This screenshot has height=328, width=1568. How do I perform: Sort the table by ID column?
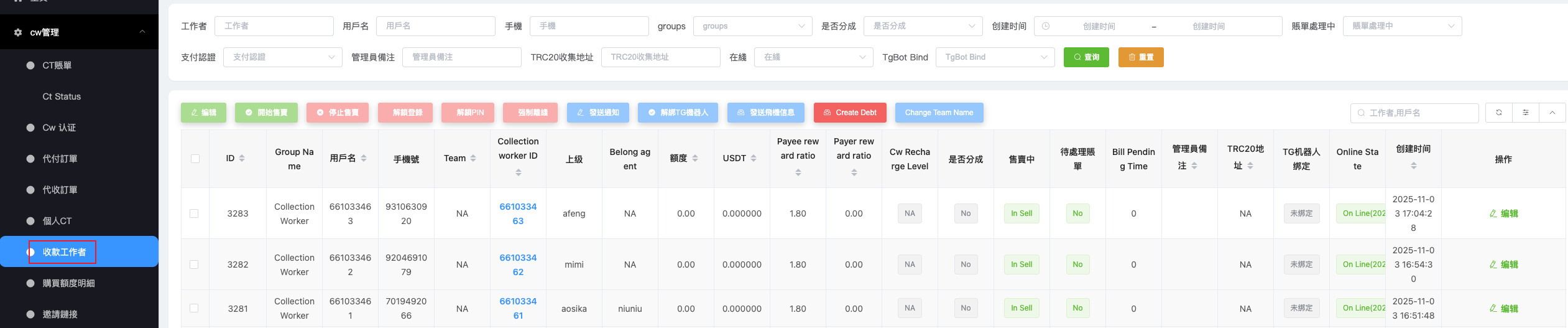pyautogui.click(x=242, y=159)
